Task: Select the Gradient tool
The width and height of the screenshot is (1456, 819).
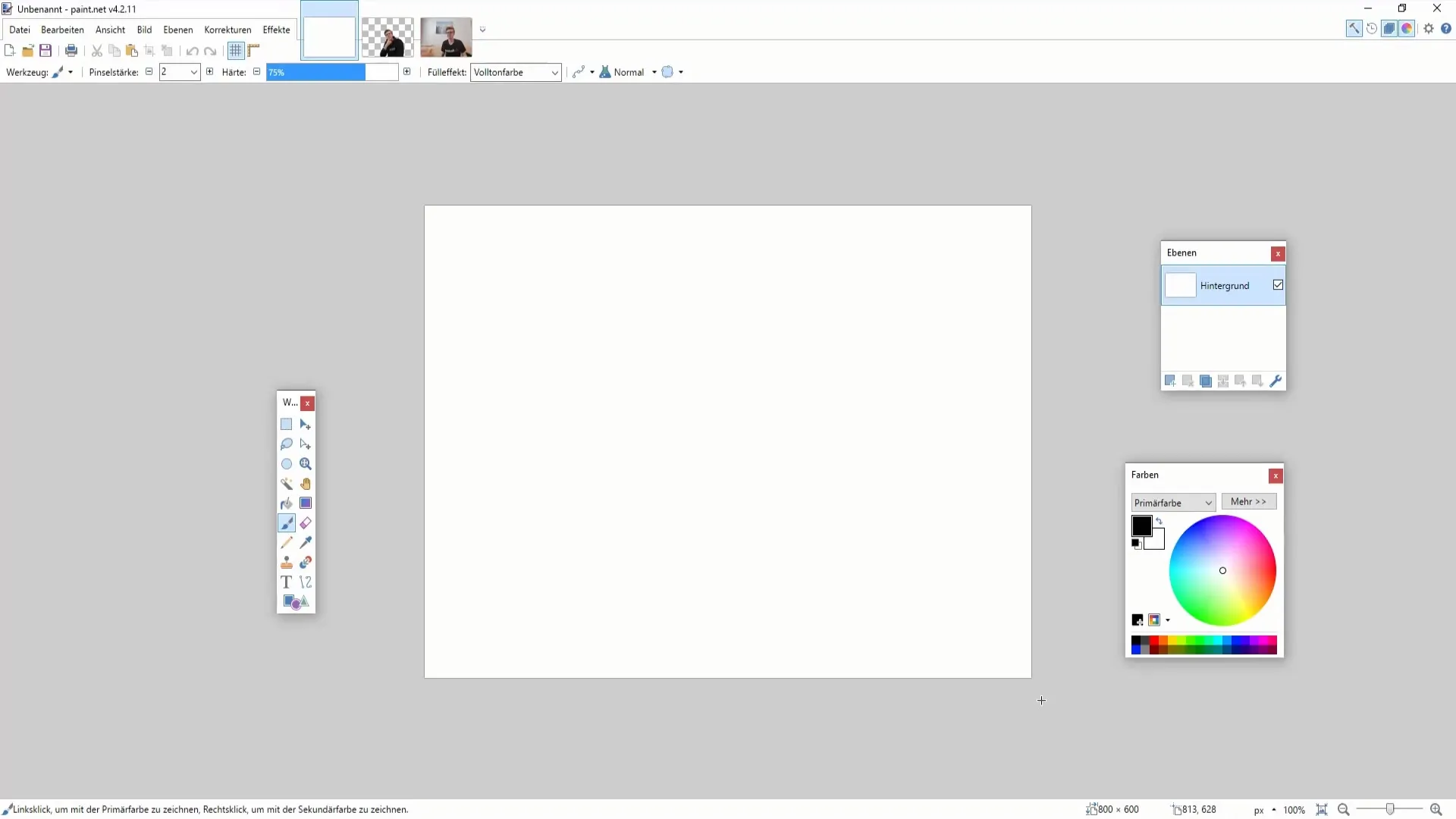Action: 306,504
